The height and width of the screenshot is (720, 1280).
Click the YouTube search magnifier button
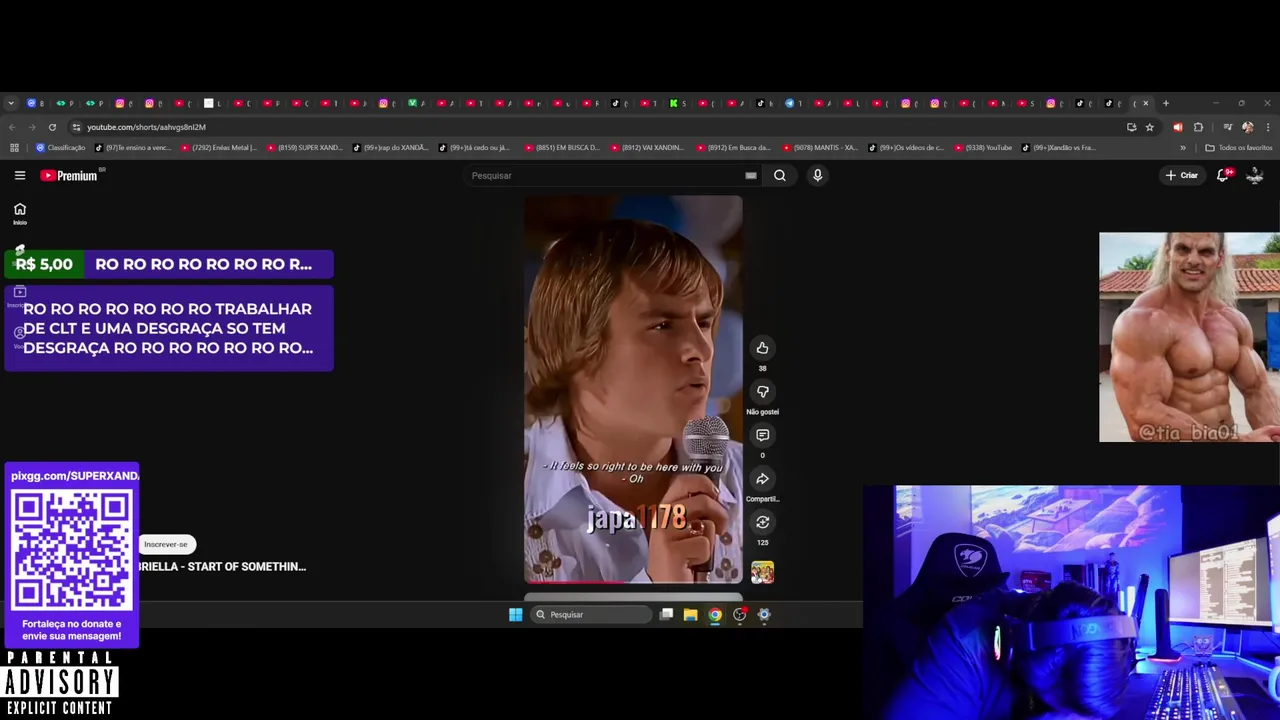click(x=780, y=175)
